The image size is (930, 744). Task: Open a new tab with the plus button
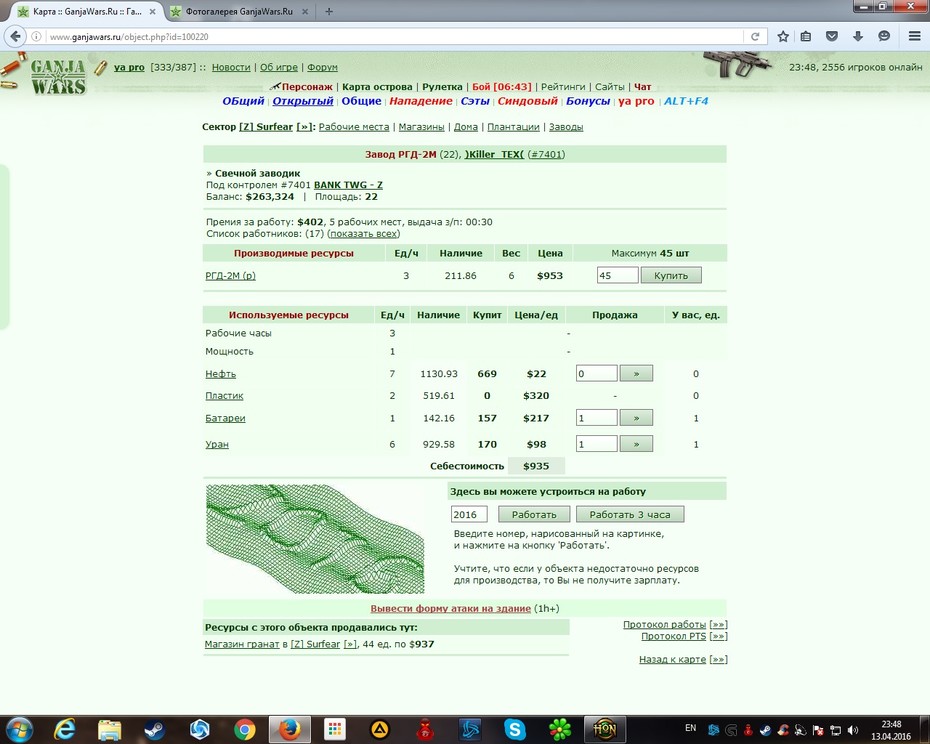coord(329,11)
